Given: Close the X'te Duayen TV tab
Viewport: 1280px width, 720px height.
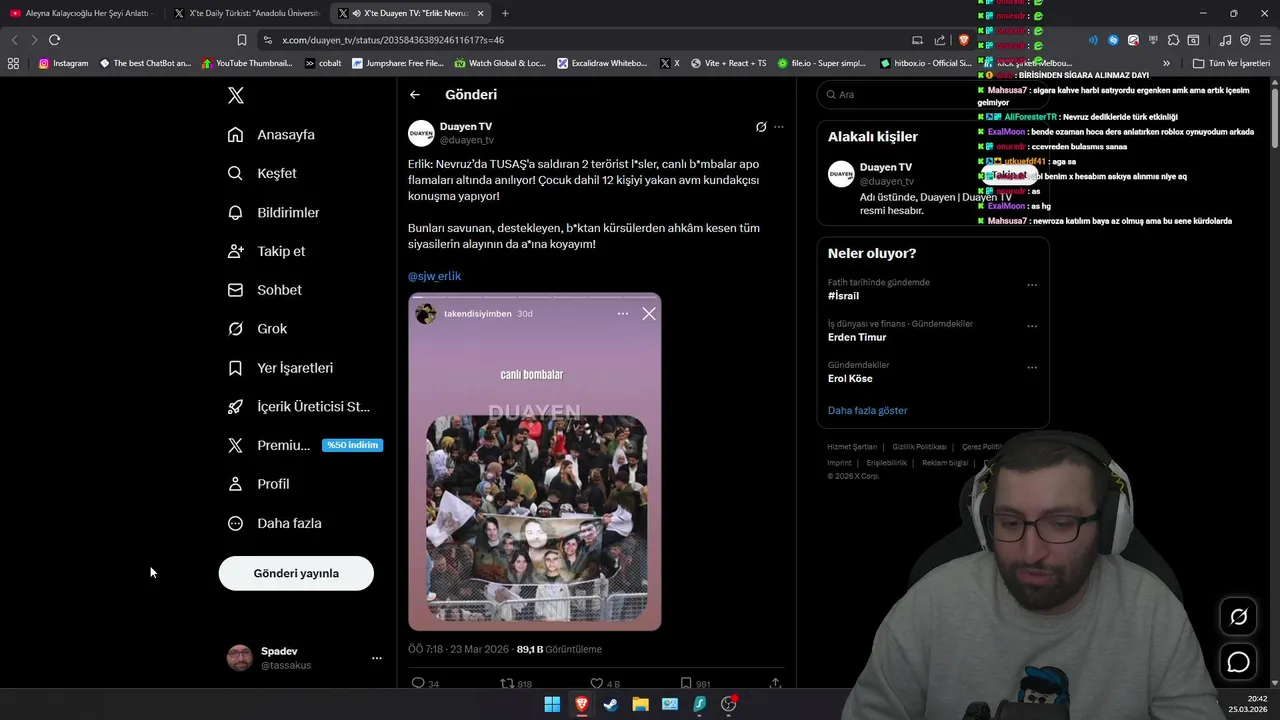Looking at the screenshot, I should (x=480, y=14).
